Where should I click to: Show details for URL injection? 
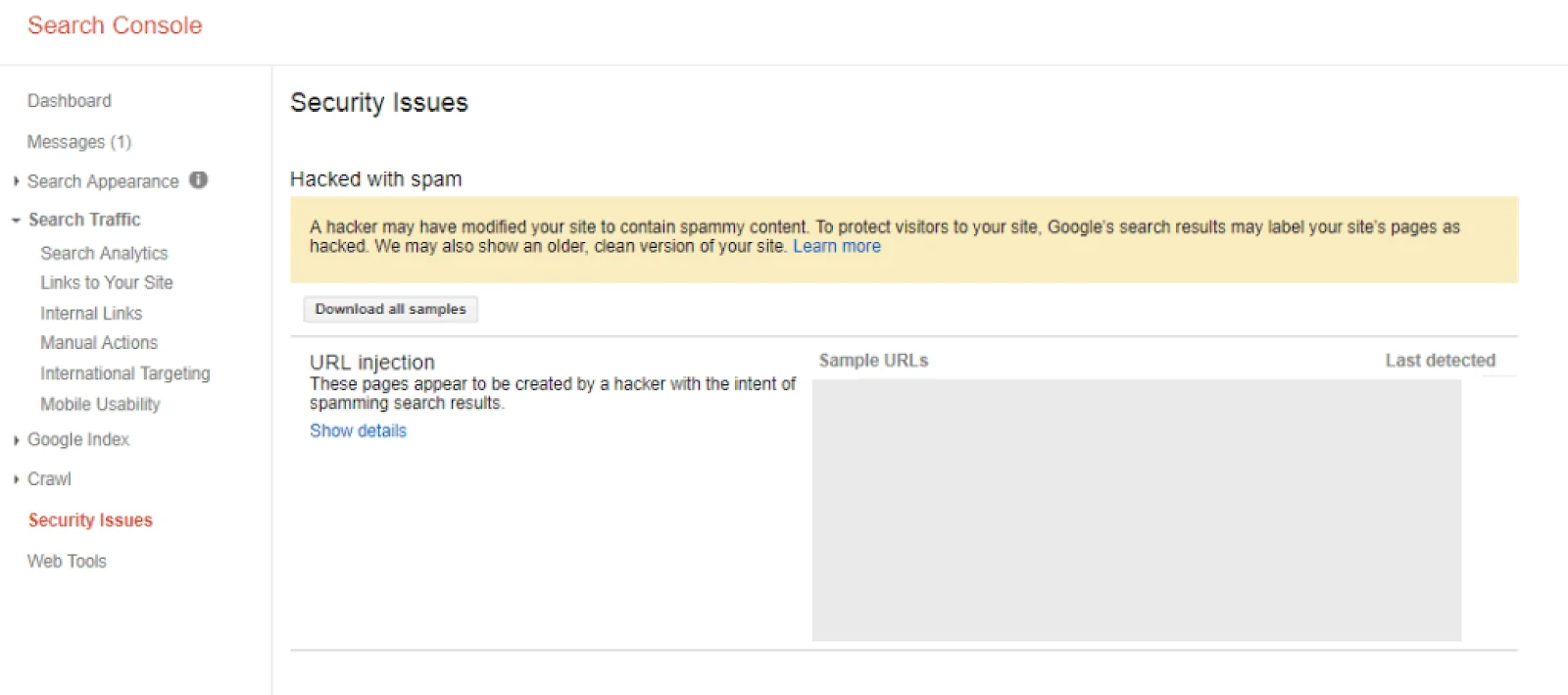(x=358, y=430)
